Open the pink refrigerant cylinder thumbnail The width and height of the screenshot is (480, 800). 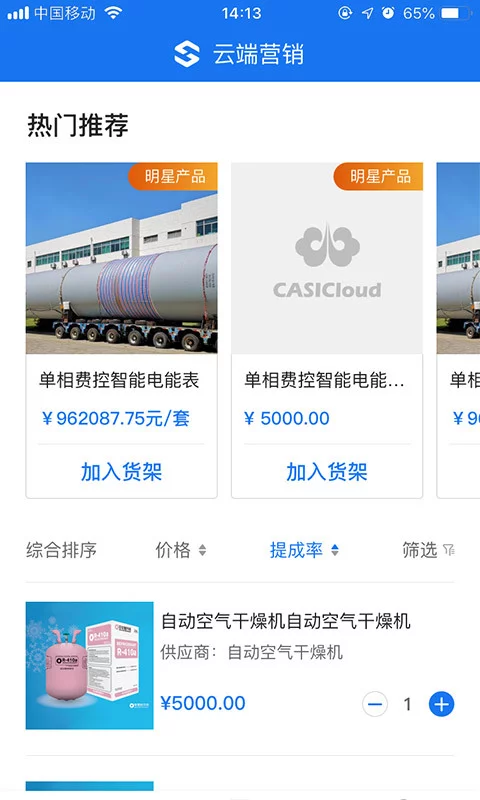pos(89,665)
